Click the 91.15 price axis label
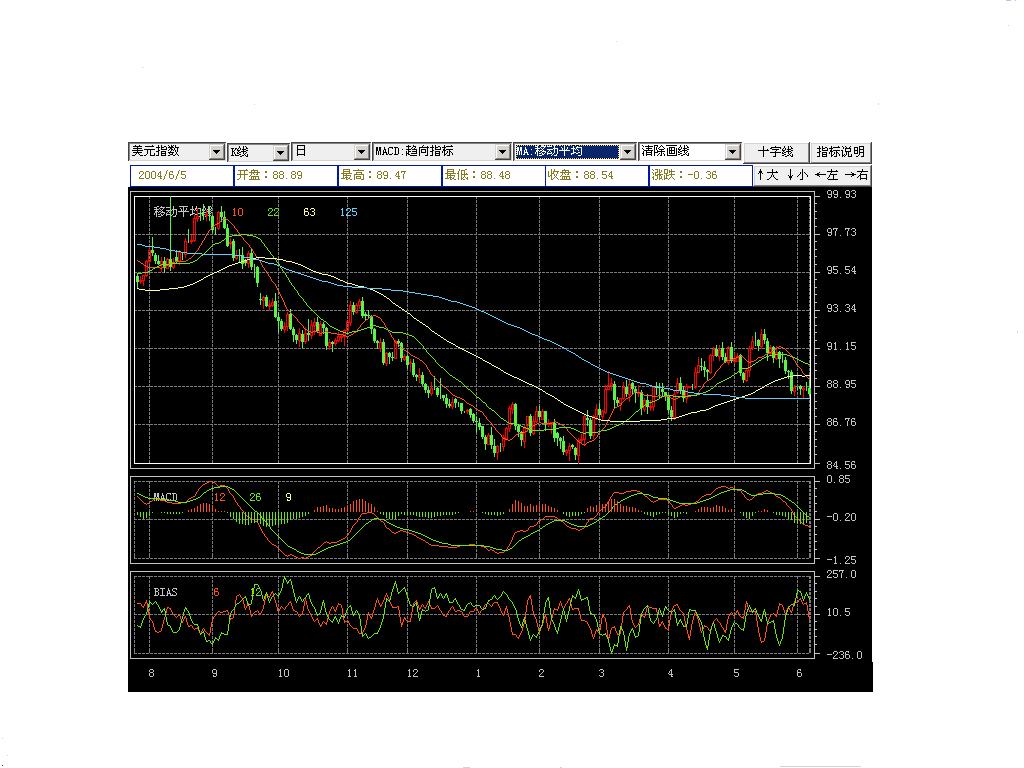 pos(841,347)
